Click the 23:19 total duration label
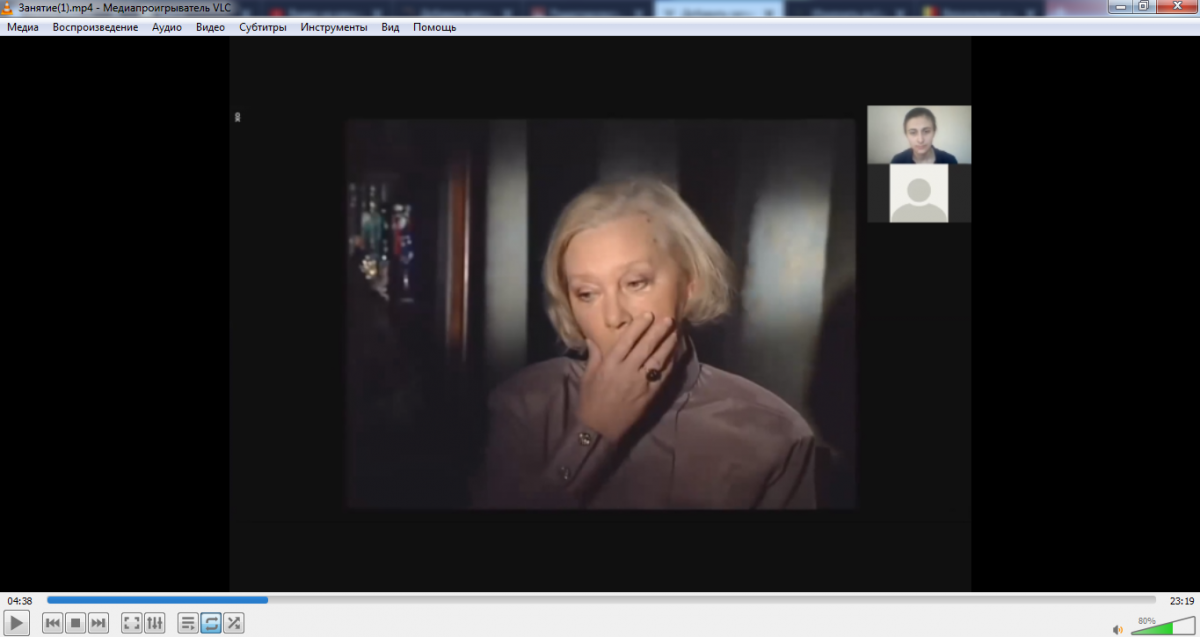This screenshot has height=637, width=1200. pos(1181,601)
